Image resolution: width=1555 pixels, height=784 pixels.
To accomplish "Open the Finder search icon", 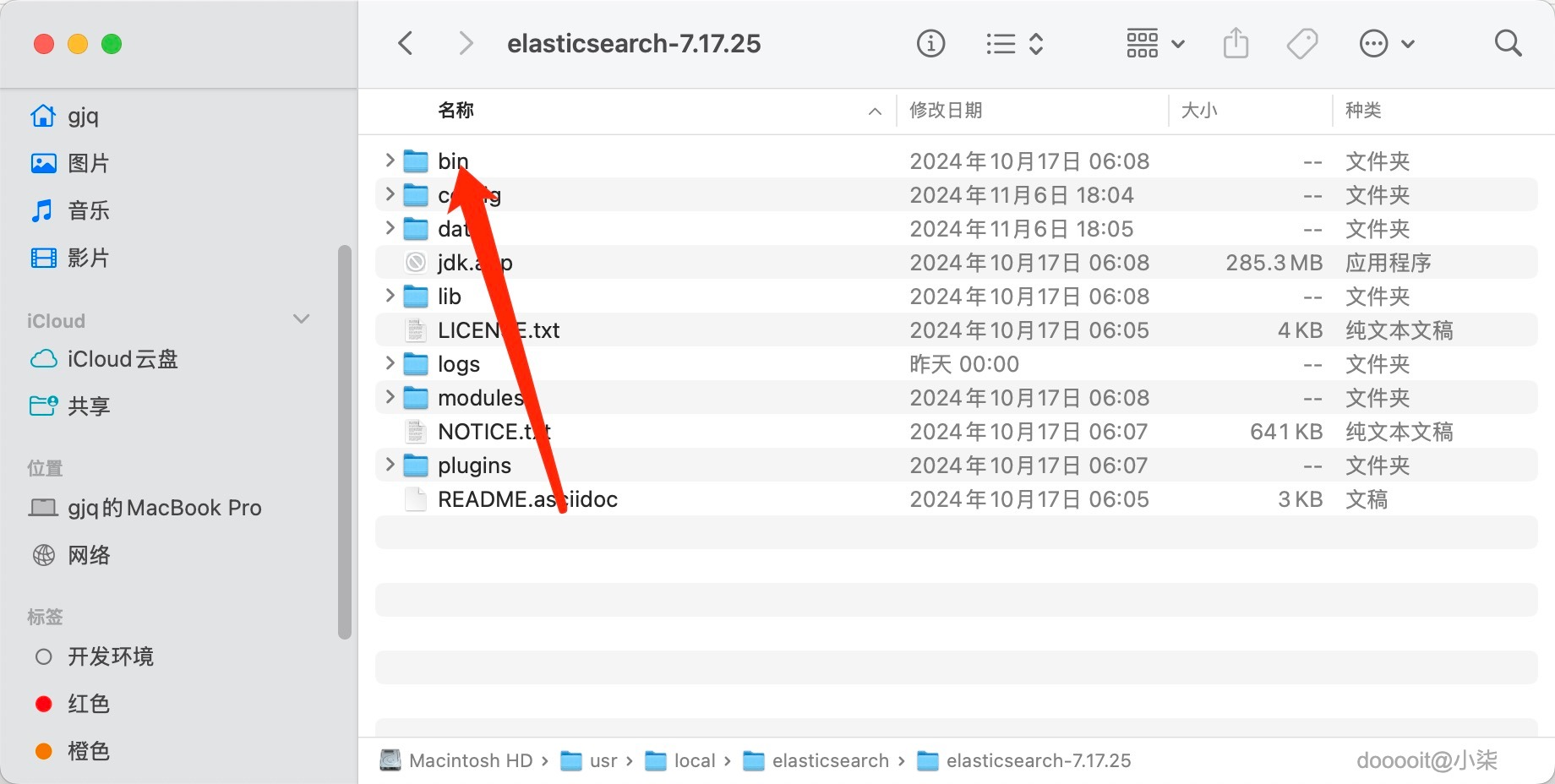I will pyautogui.click(x=1508, y=43).
